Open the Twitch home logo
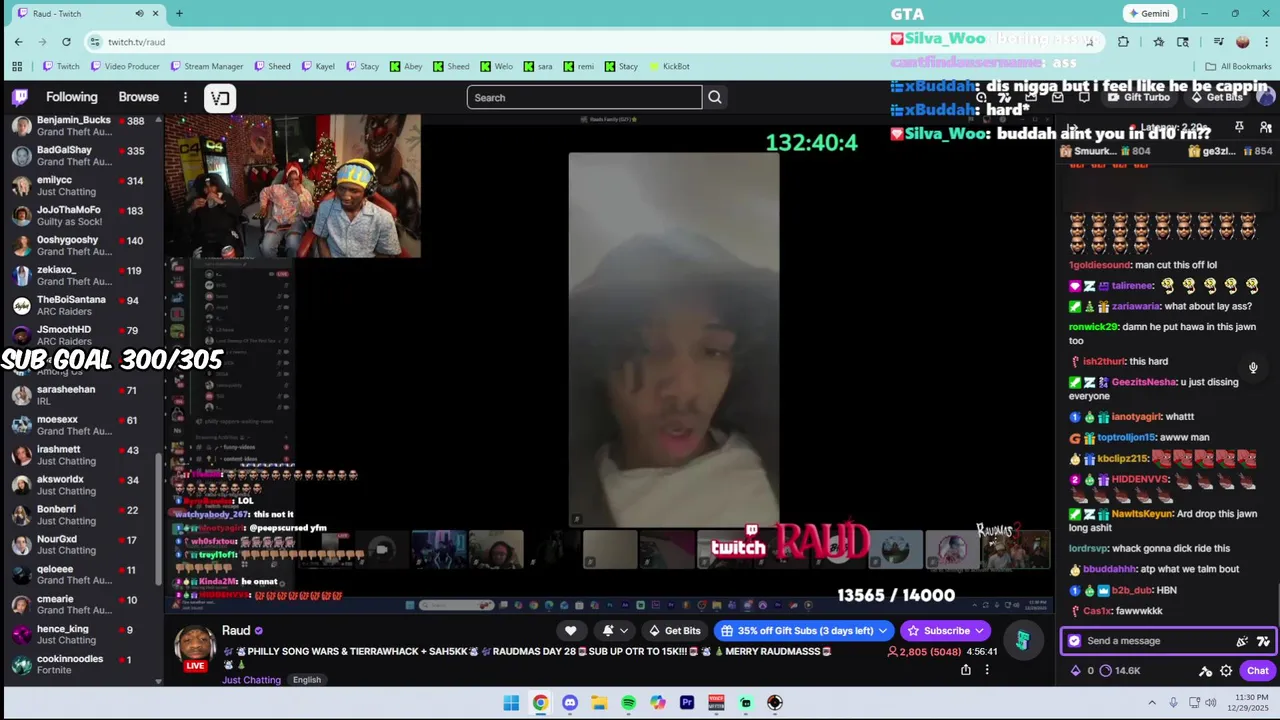 tap(20, 97)
